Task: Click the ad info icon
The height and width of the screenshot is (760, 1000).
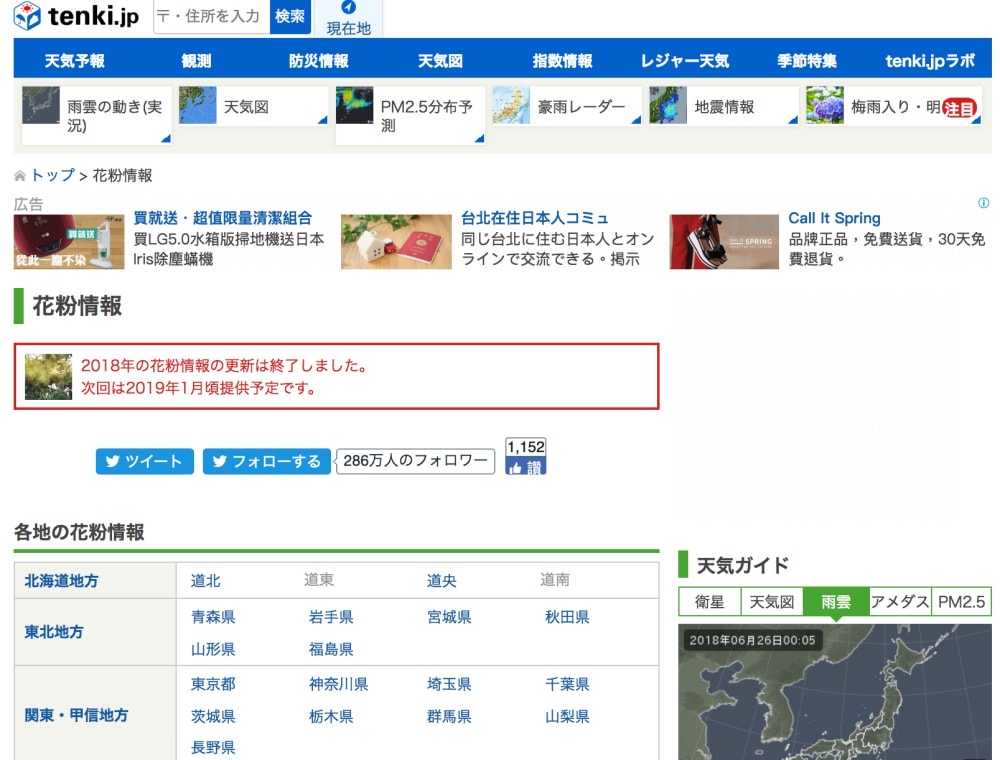Action: pyautogui.click(x=983, y=204)
